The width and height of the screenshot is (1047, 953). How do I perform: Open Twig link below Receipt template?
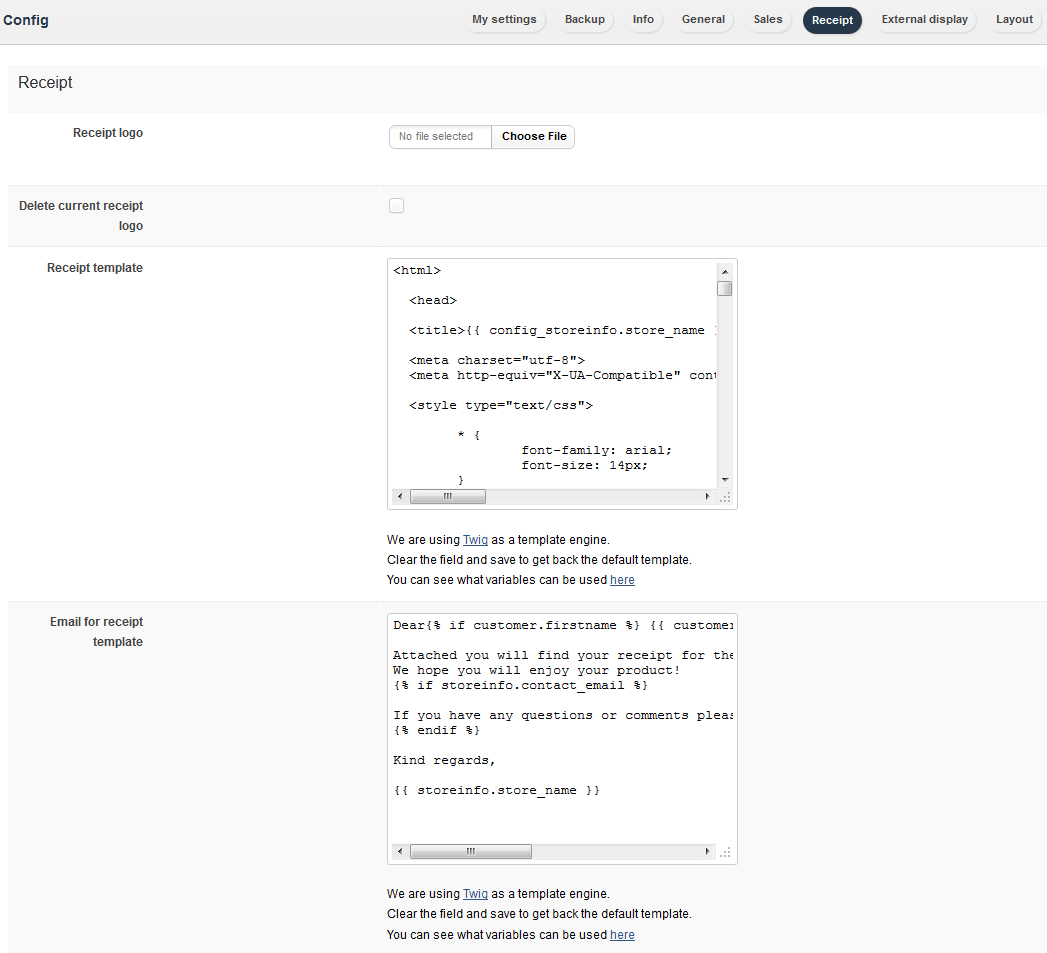(475, 540)
